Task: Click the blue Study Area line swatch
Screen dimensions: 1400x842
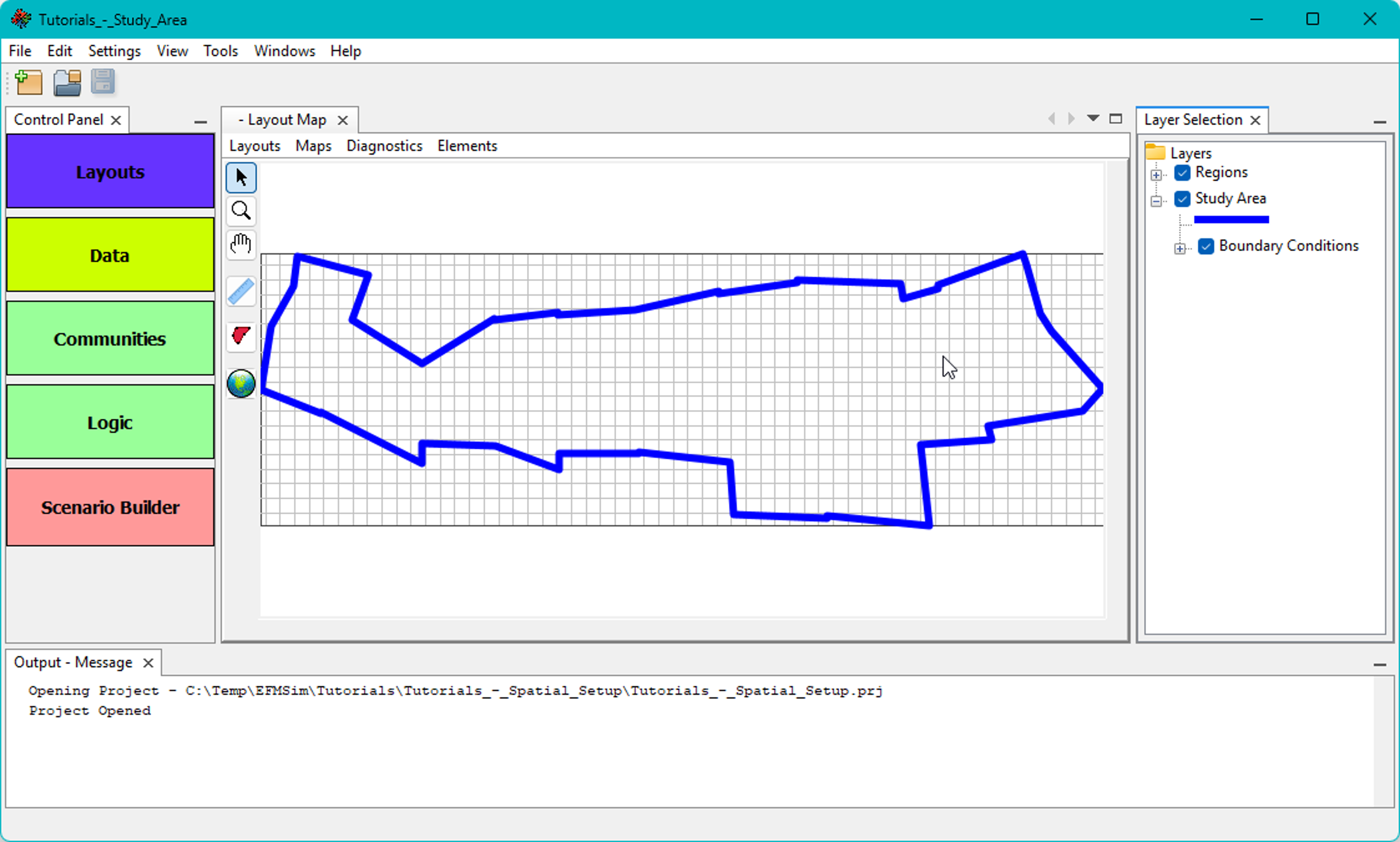Action: (1231, 219)
